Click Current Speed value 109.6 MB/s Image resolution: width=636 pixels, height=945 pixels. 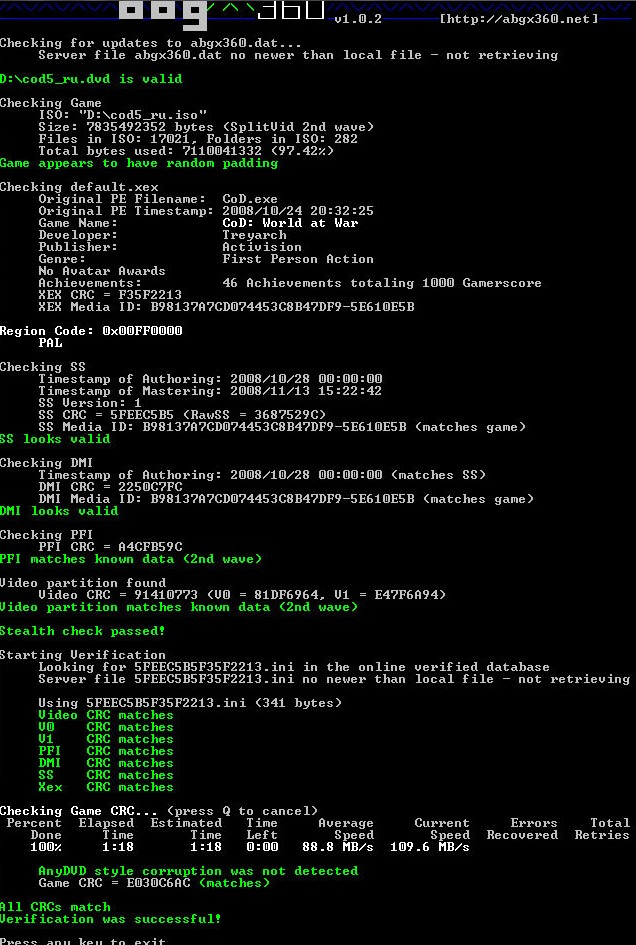tap(430, 847)
